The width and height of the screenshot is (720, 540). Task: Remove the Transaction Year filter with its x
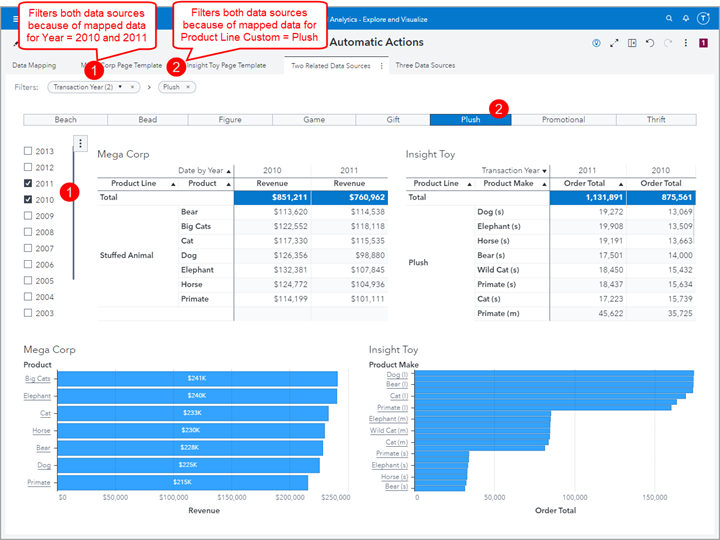[x=132, y=87]
